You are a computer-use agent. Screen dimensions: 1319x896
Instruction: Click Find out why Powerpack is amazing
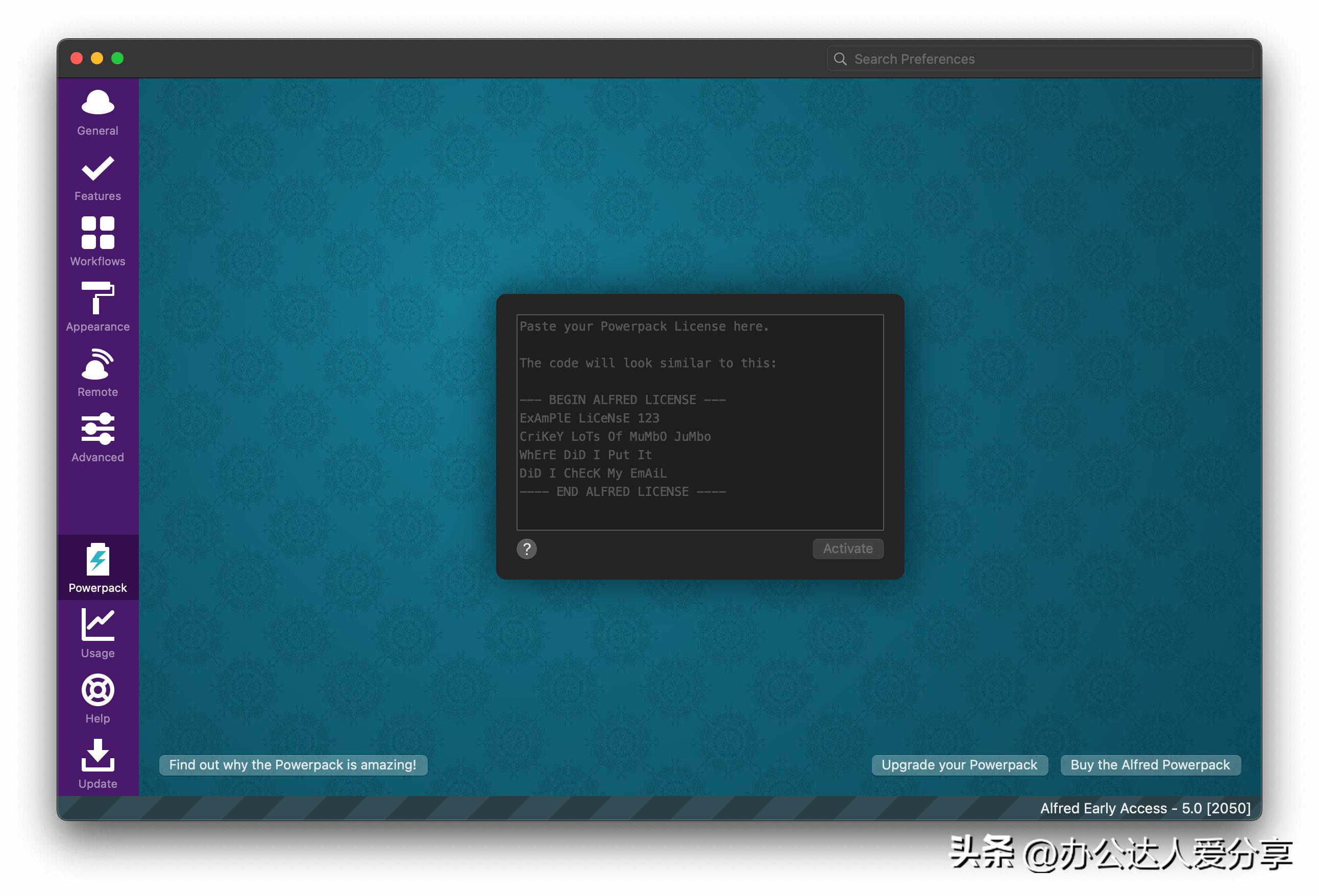[292, 764]
